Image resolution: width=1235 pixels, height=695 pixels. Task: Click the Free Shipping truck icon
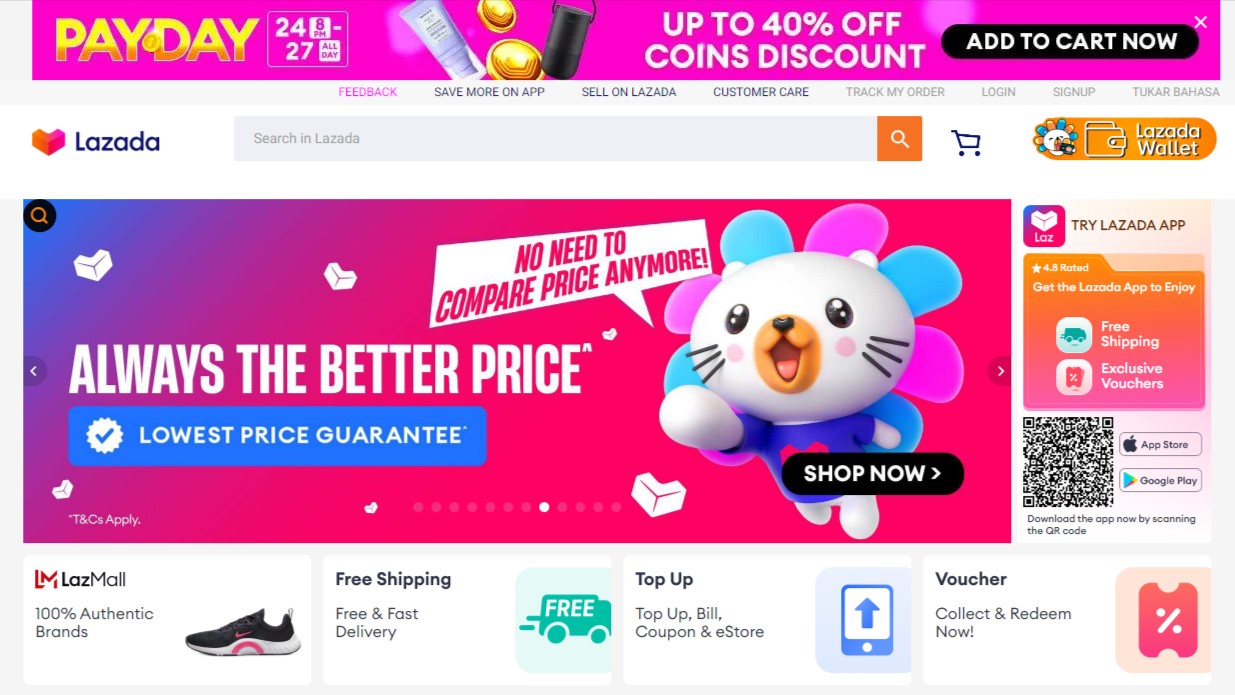[565, 620]
